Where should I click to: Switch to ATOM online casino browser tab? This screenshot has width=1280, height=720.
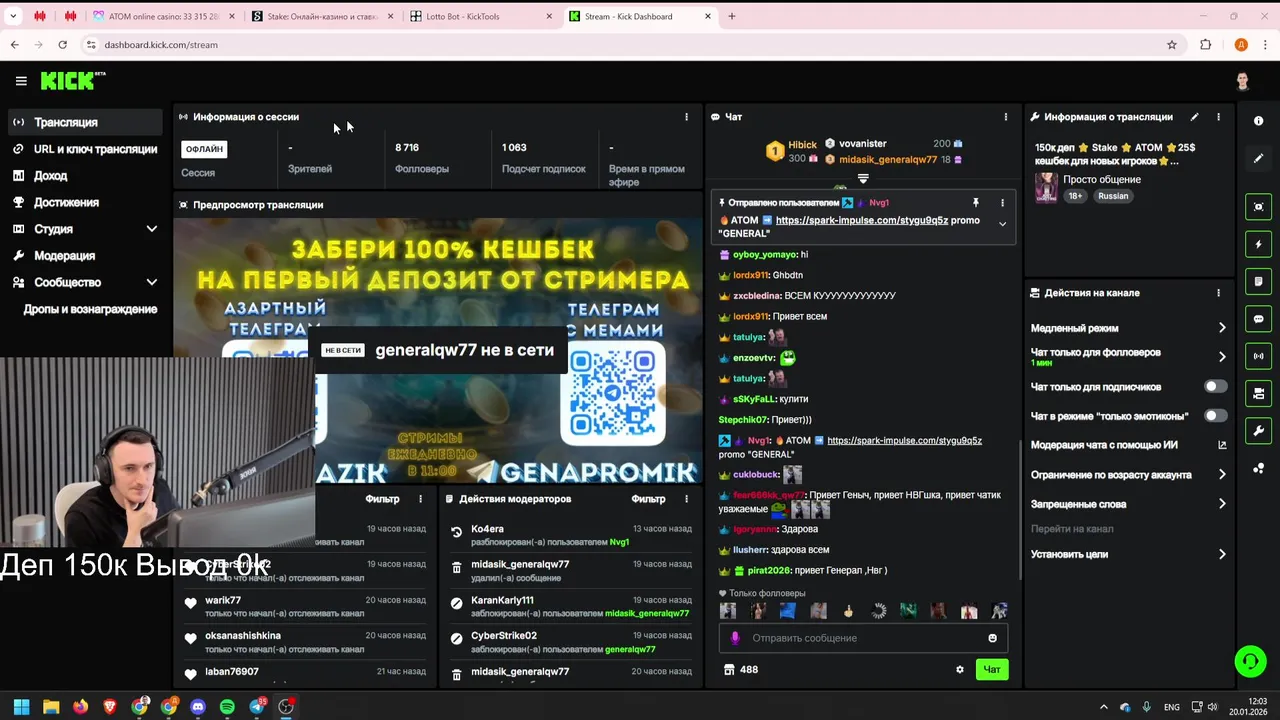click(x=163, y=16)
